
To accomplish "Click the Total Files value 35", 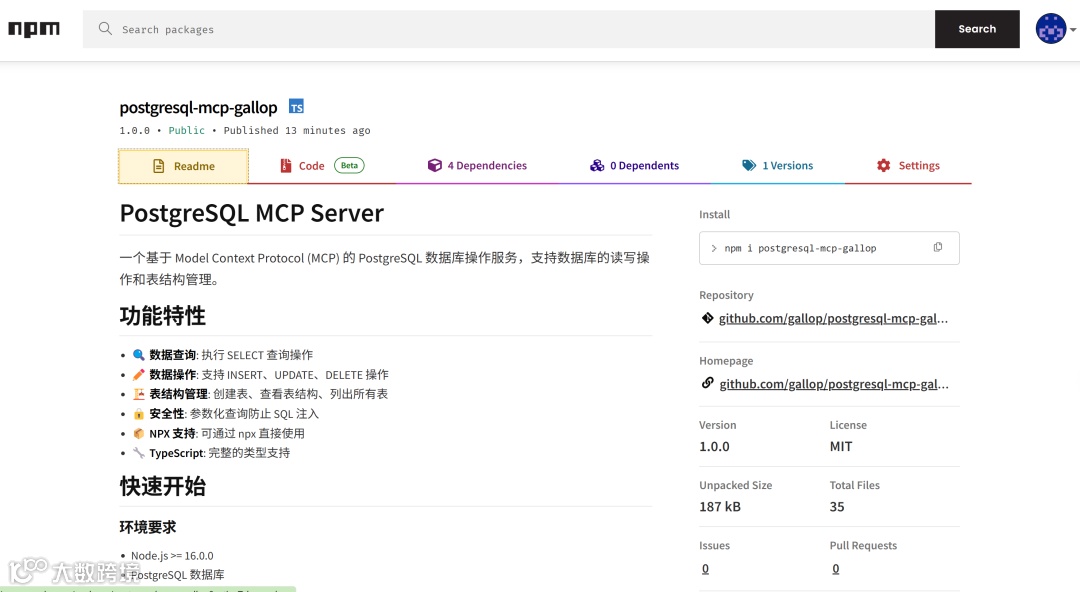I will click(x=837, y=507).
